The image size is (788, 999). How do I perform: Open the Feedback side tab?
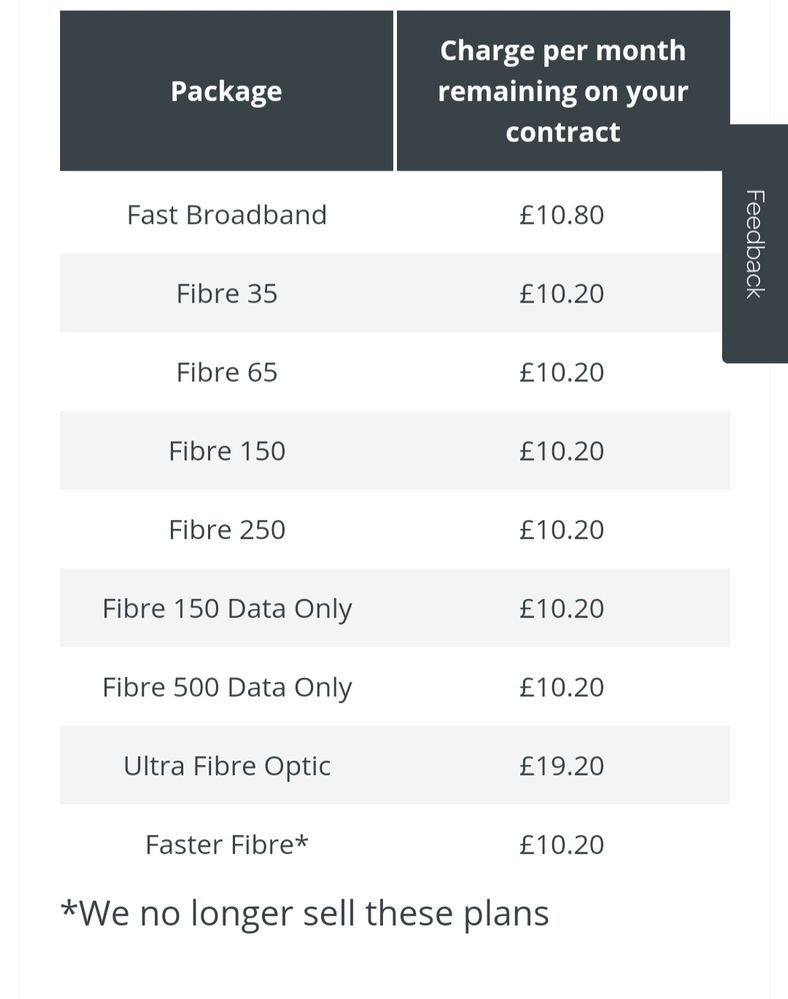pyautogui.click(x=755, y=243)
